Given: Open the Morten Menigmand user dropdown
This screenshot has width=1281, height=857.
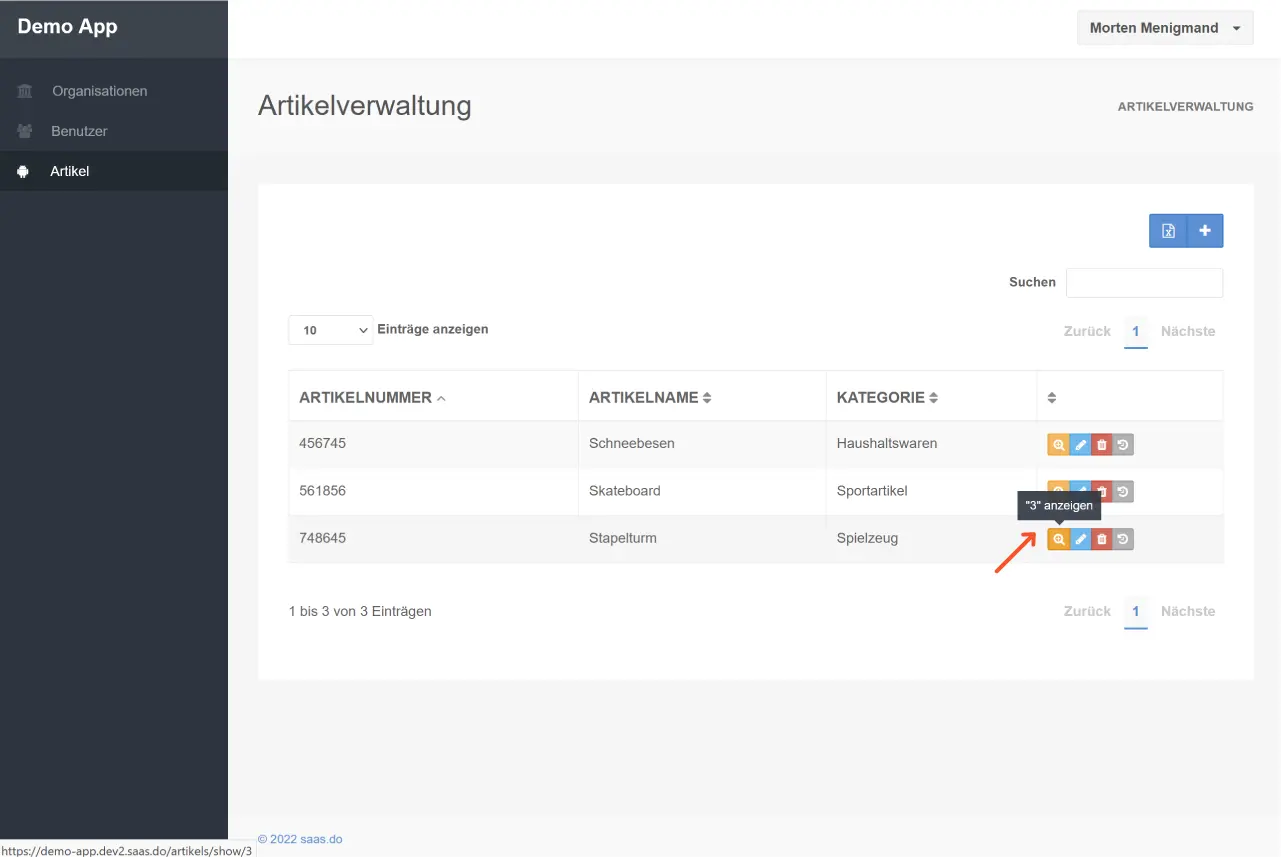Looking at the screenshot, I should pyautogui.click(x=1164, y=28).
